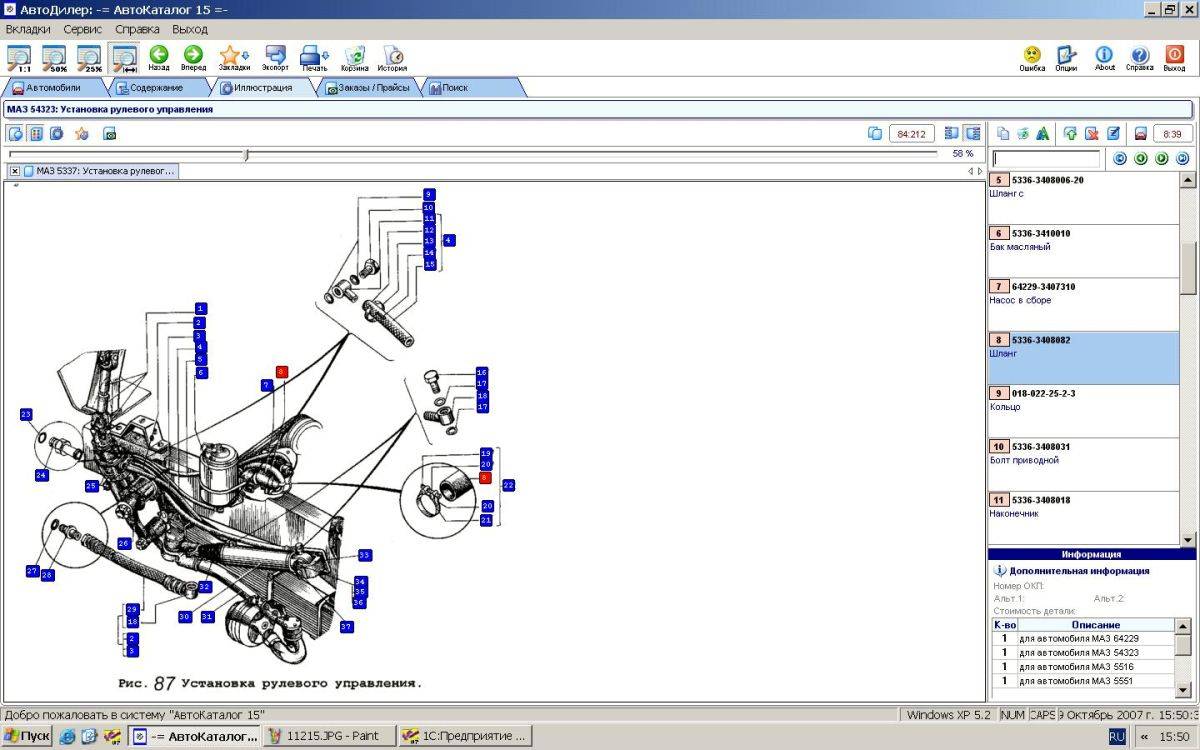Toggle the left panel layout button

point(952,133)
